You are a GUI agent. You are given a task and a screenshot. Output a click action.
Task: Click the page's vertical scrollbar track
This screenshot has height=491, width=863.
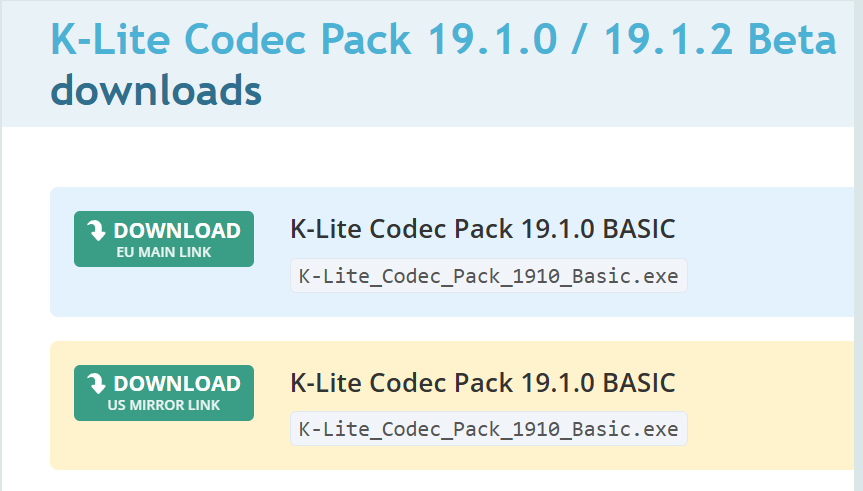(858, 246)
